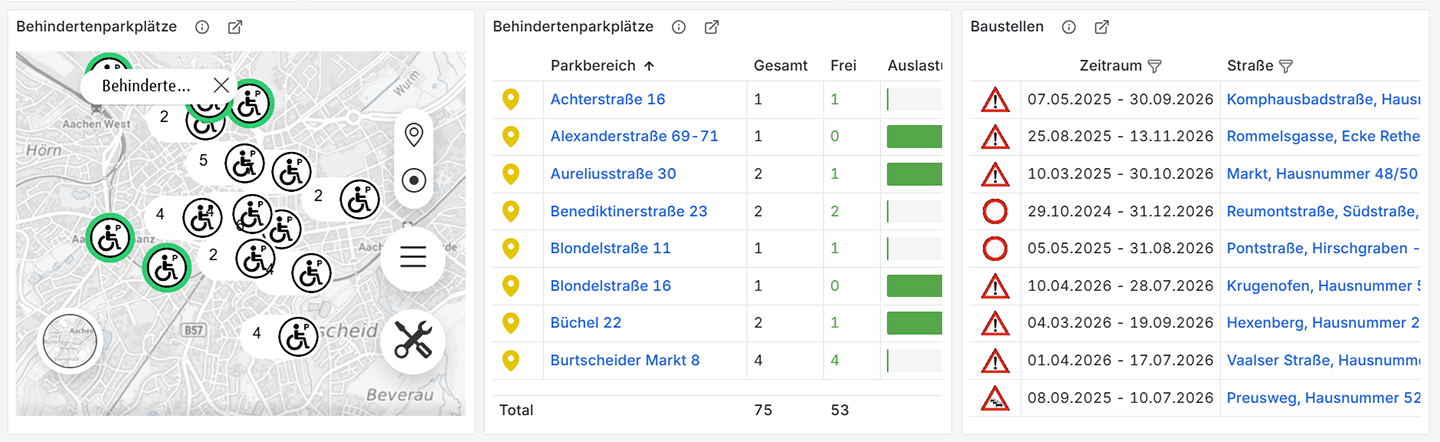Open the Zeitraum column filter
The image size is (1440, 442).
[x=1154, y=66]
